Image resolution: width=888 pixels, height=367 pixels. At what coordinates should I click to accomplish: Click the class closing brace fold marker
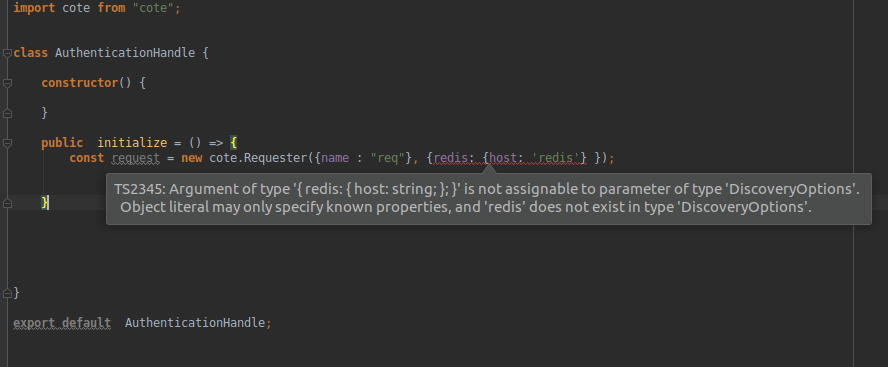(x=7, y=293)
